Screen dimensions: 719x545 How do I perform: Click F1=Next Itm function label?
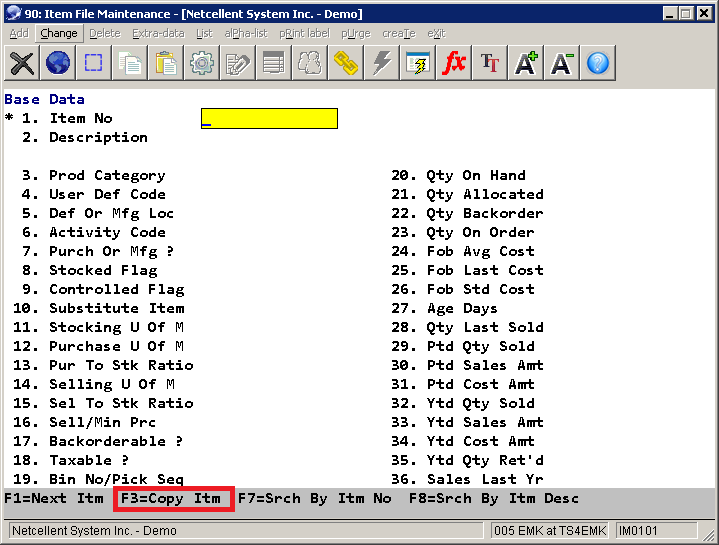53,498
